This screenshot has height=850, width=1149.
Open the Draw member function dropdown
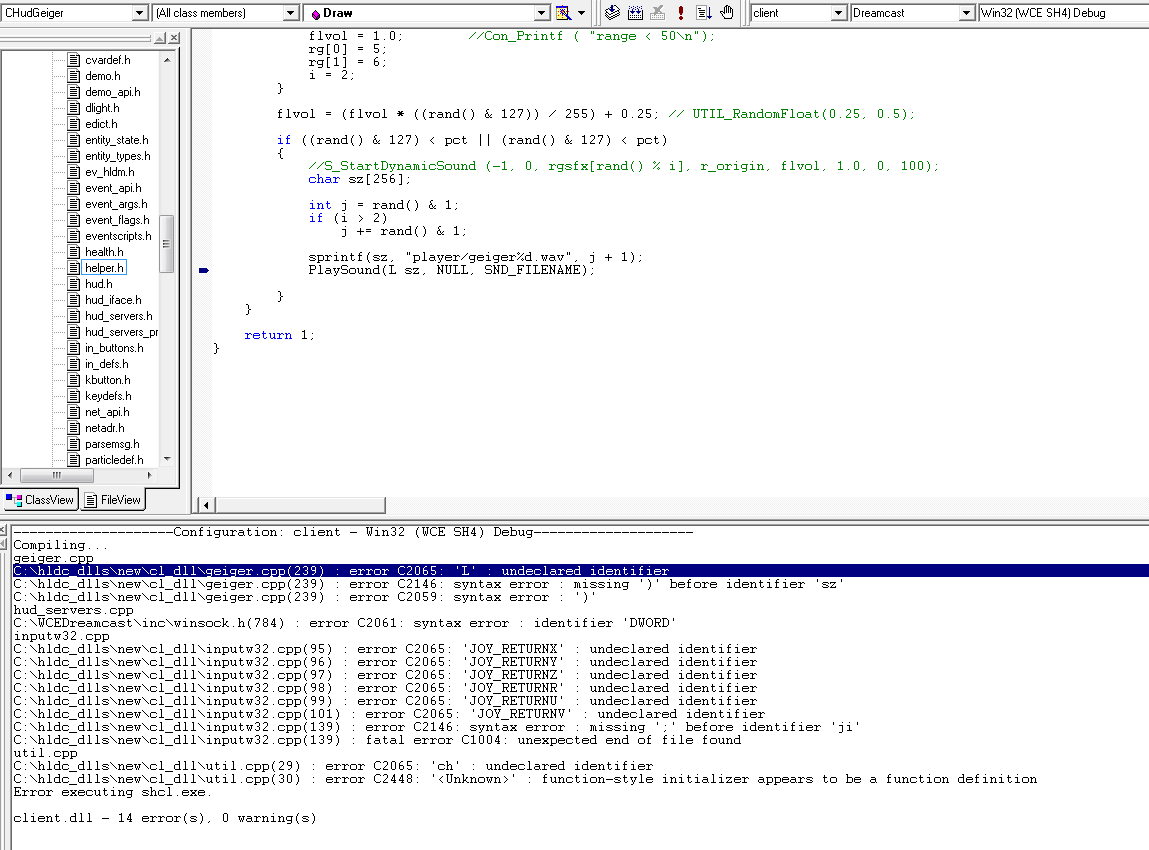(541, 13)
